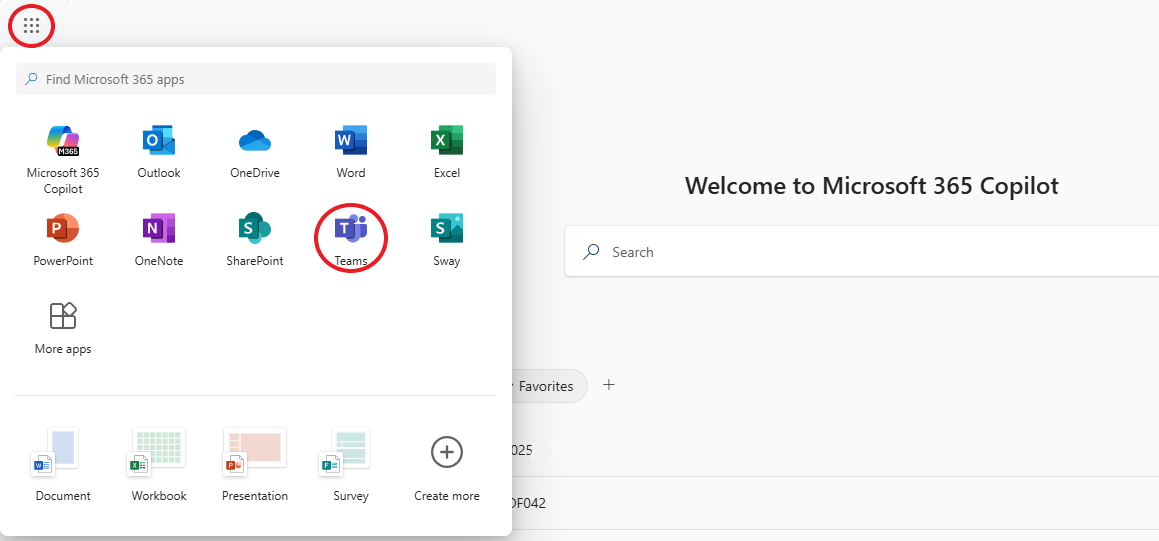Click the Welcome to Microsoft 365 Copilot heading

pyautogui.click(x=871, y=186)
